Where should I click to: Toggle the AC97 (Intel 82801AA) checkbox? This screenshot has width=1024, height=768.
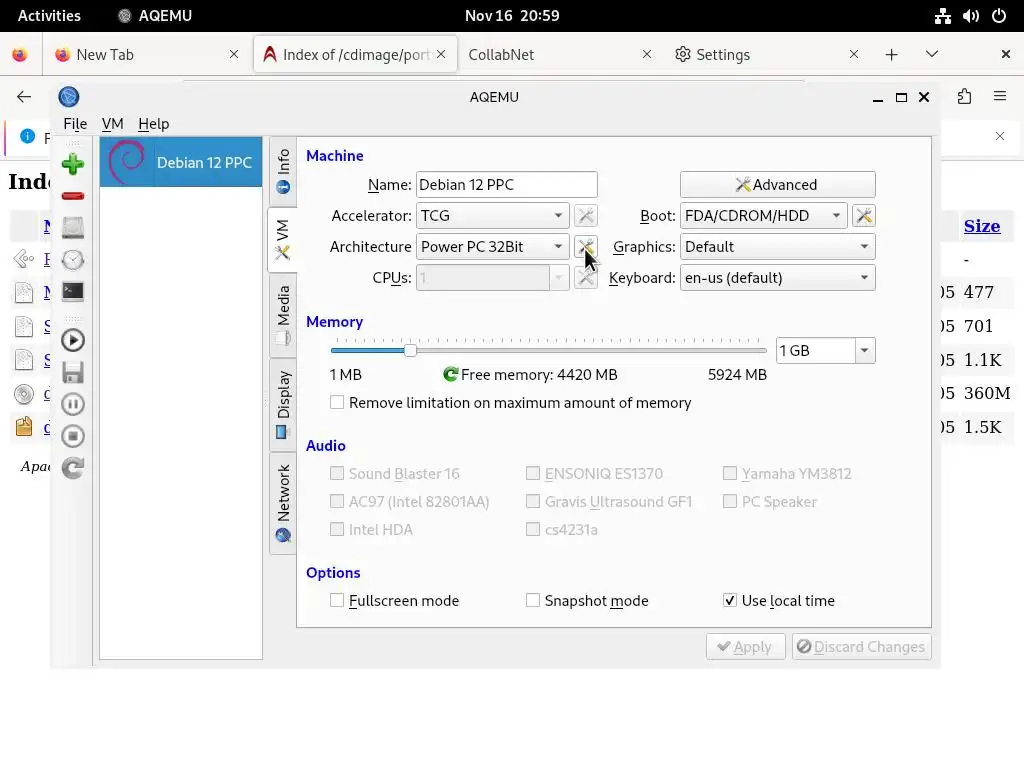pyautogui.click(x=337, y=502)
